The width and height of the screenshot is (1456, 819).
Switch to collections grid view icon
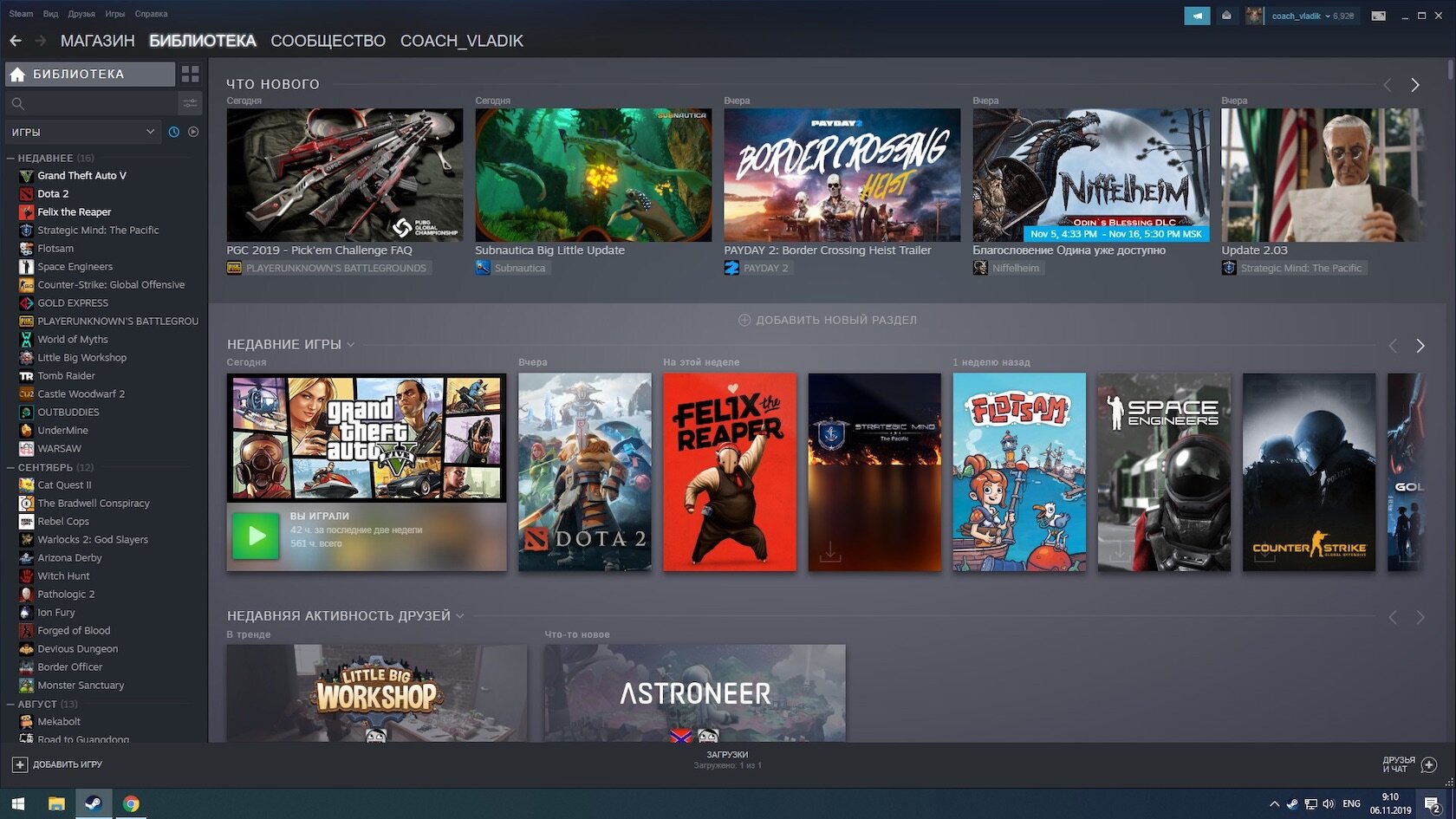coord(191,75)
